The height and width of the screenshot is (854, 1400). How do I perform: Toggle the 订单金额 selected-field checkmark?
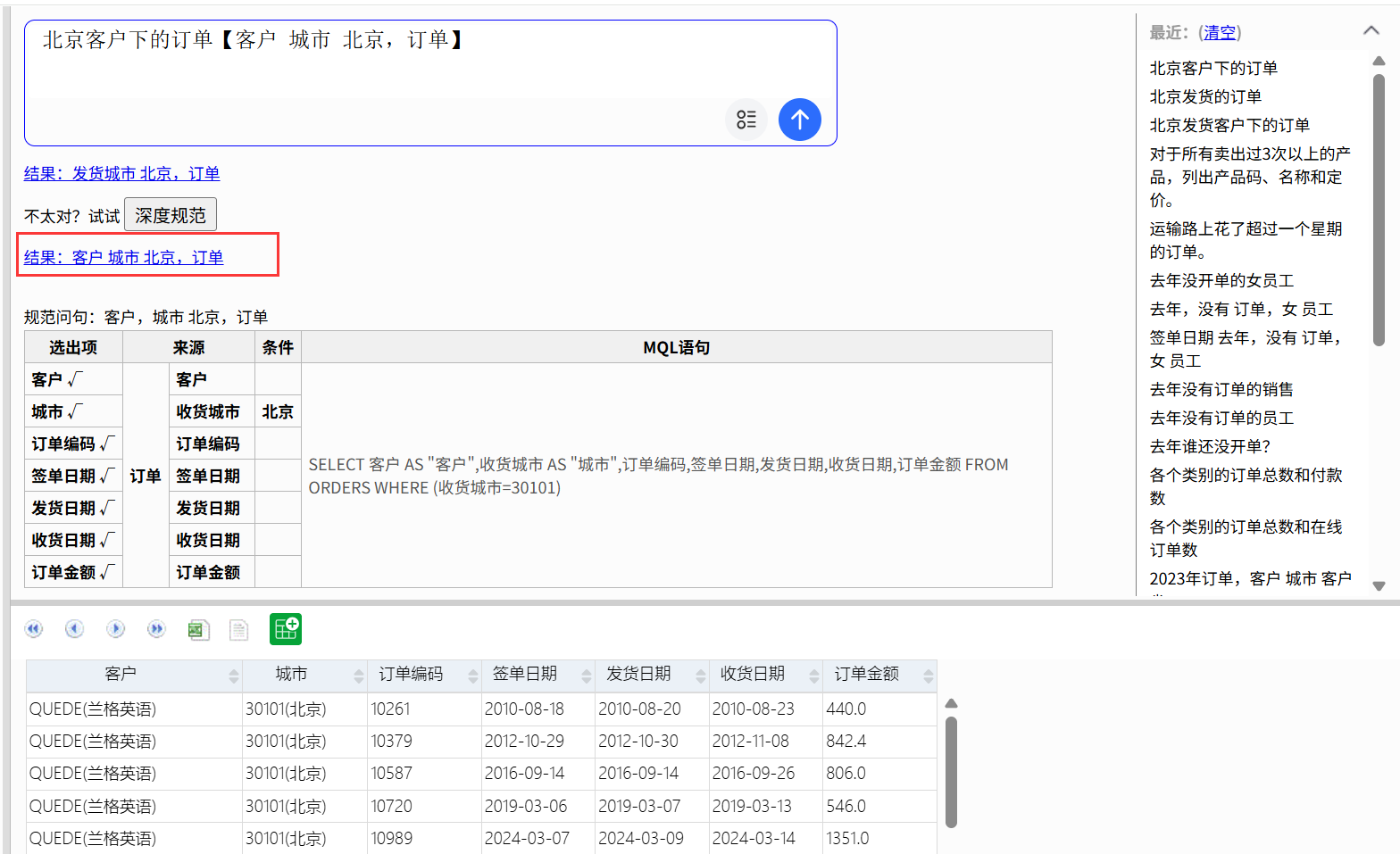(107, 572)
